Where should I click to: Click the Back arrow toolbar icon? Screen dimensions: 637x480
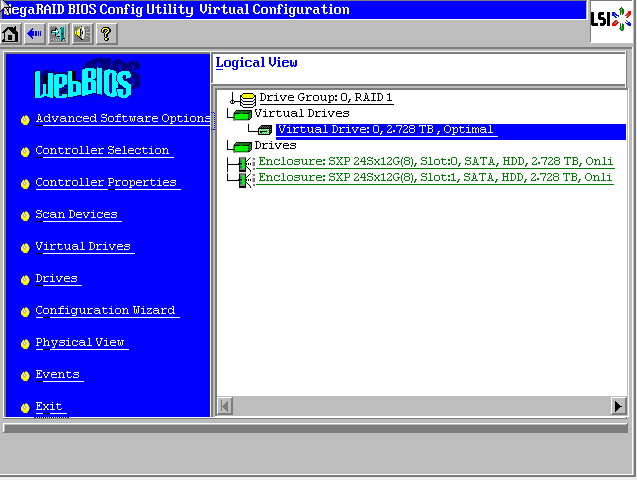34,34
